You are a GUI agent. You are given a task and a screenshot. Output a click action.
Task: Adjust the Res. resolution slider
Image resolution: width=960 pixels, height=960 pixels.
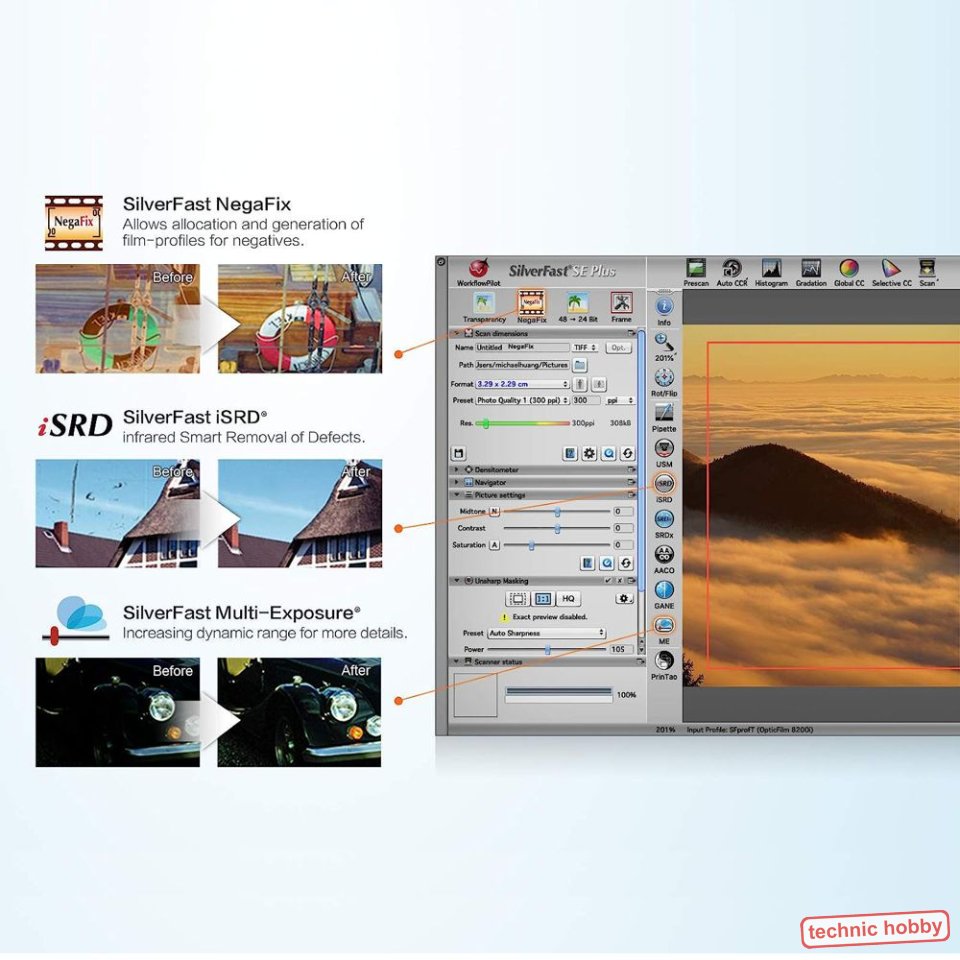(x=486, y=424)
